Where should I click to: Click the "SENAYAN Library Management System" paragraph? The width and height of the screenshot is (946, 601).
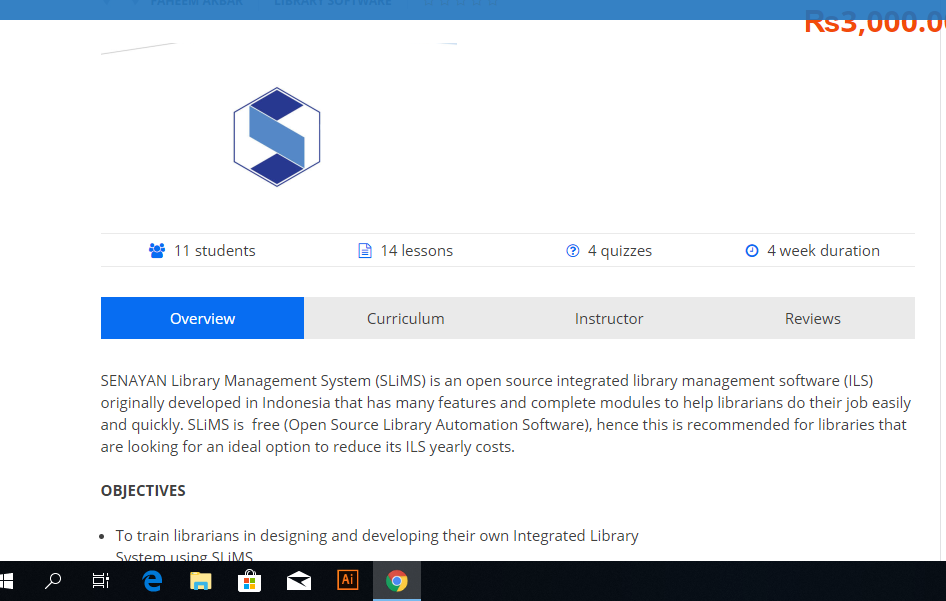(506, 413)
